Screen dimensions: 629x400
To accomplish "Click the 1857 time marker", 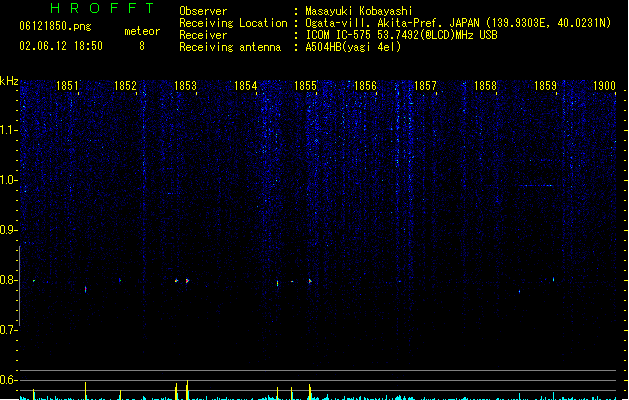I will (425, 86).
